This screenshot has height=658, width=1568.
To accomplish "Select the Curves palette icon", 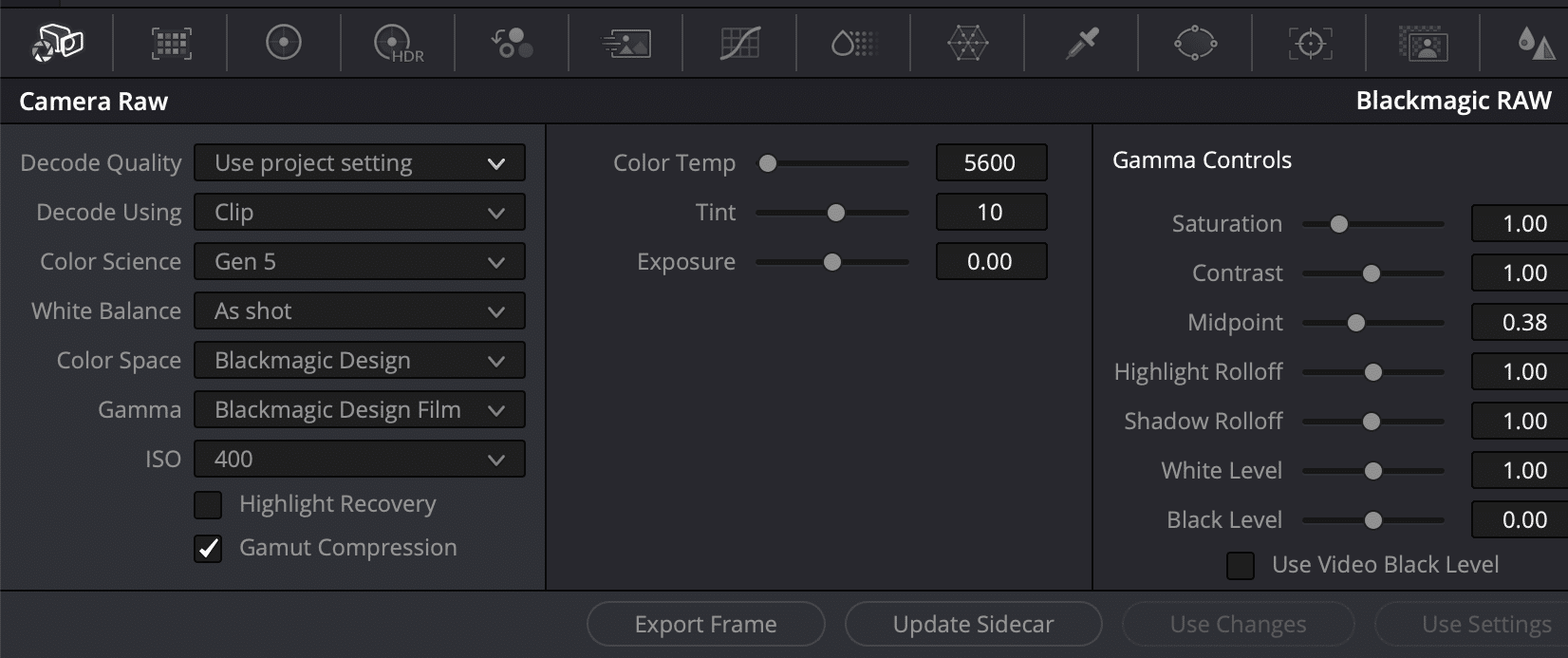I will click(x=738, y=43).
